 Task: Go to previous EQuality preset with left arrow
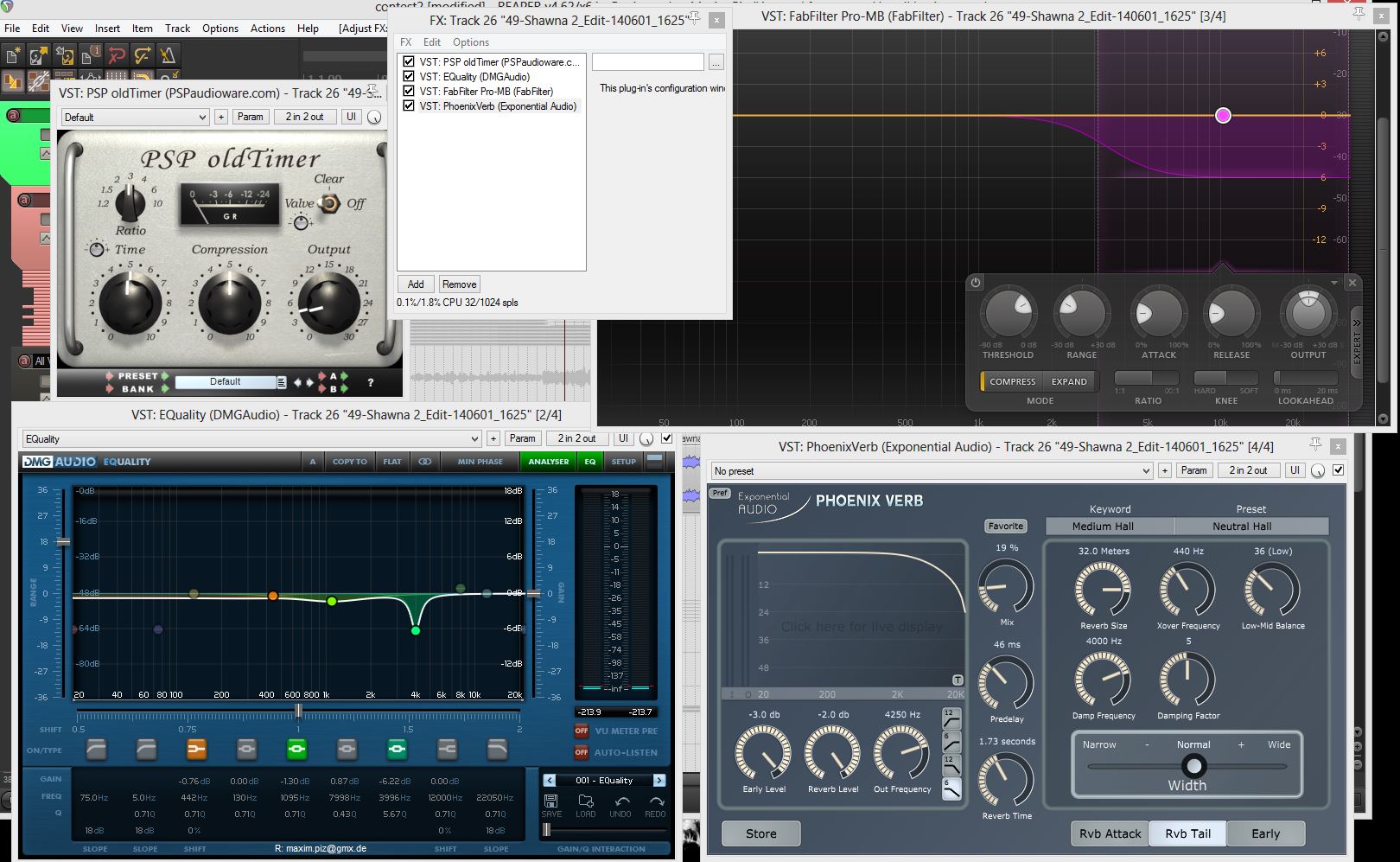pos(549,780)
